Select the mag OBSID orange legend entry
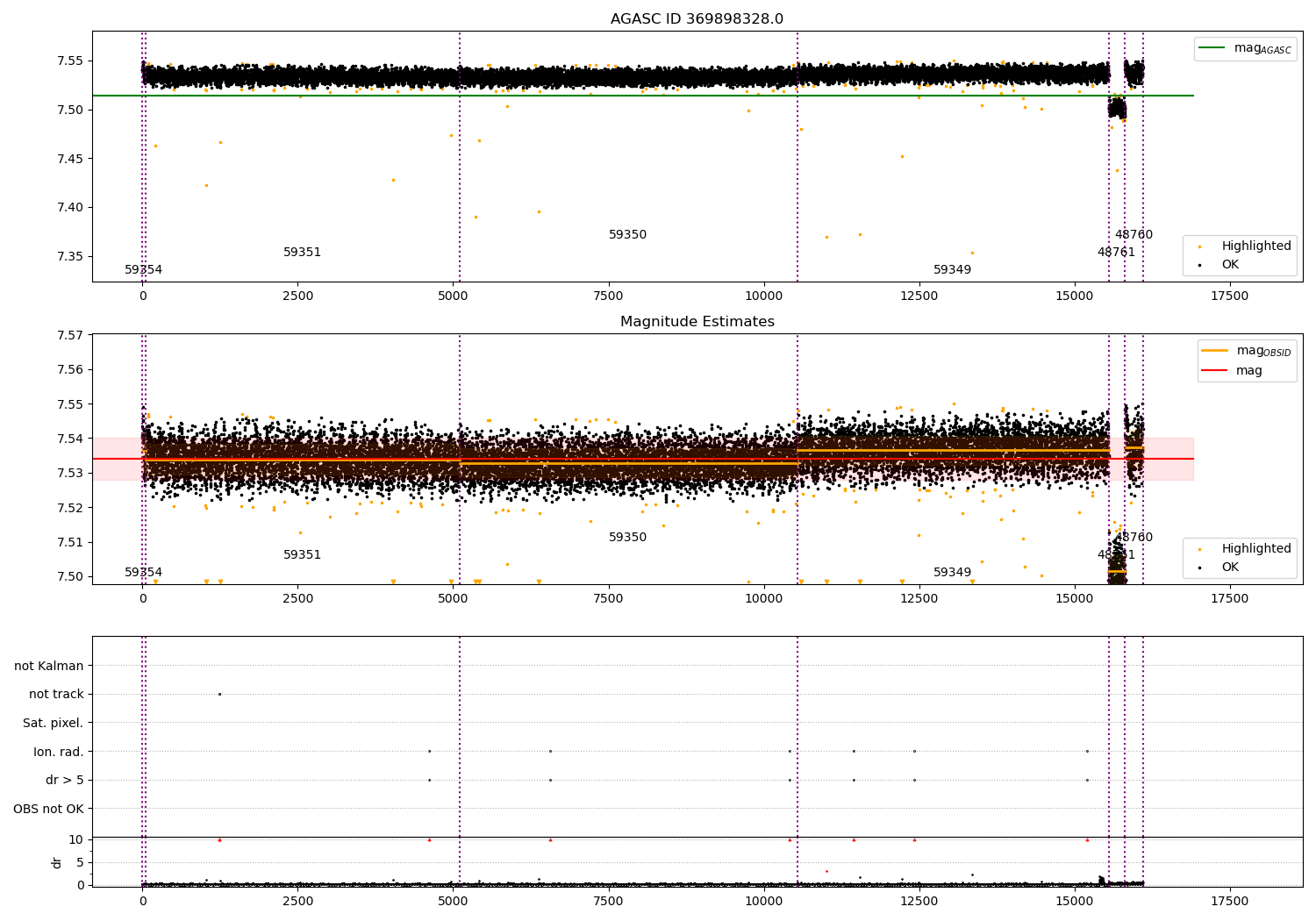Image resolution: width=1316 pixels, height=921 pixels. pyautogui.click(x=1247, y=351)
